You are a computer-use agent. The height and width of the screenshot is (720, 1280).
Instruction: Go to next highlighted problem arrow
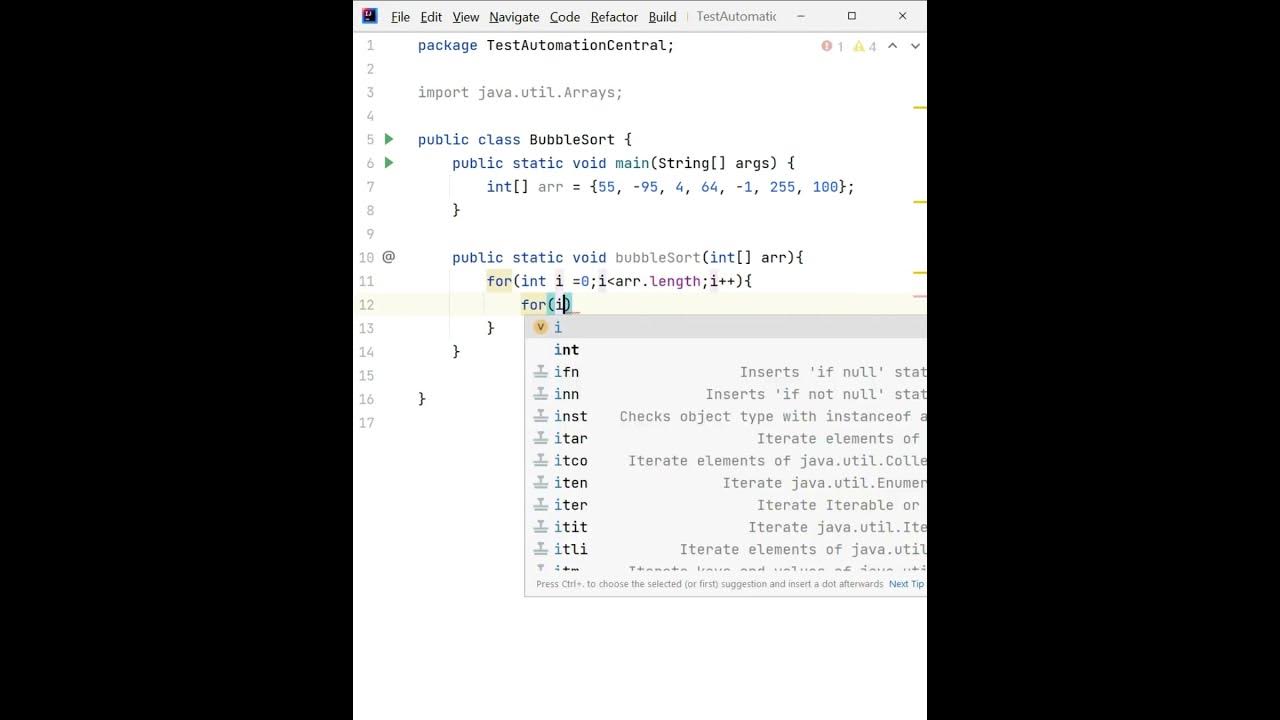click(x=915, y=46)
